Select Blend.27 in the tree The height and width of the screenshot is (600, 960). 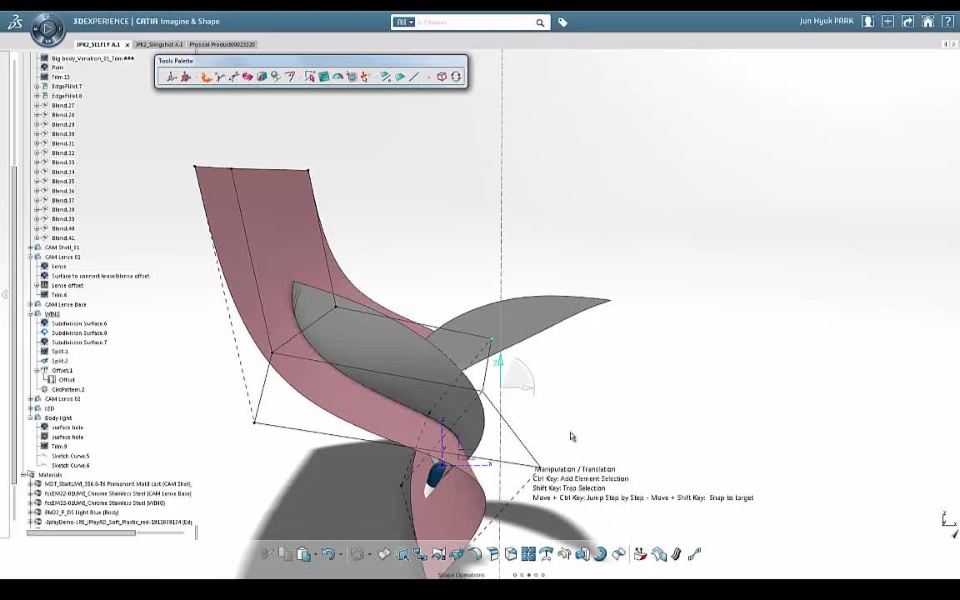point(63,105)
